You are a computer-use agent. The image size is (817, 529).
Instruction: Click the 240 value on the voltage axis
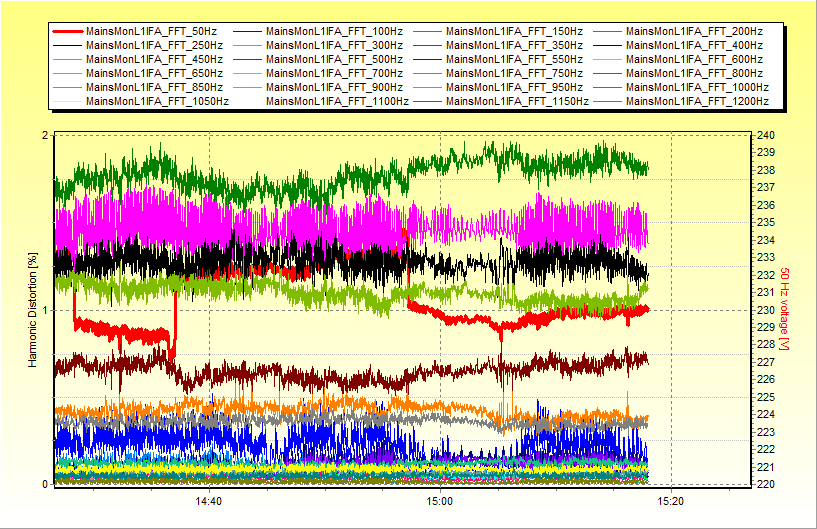coord(765,135)
